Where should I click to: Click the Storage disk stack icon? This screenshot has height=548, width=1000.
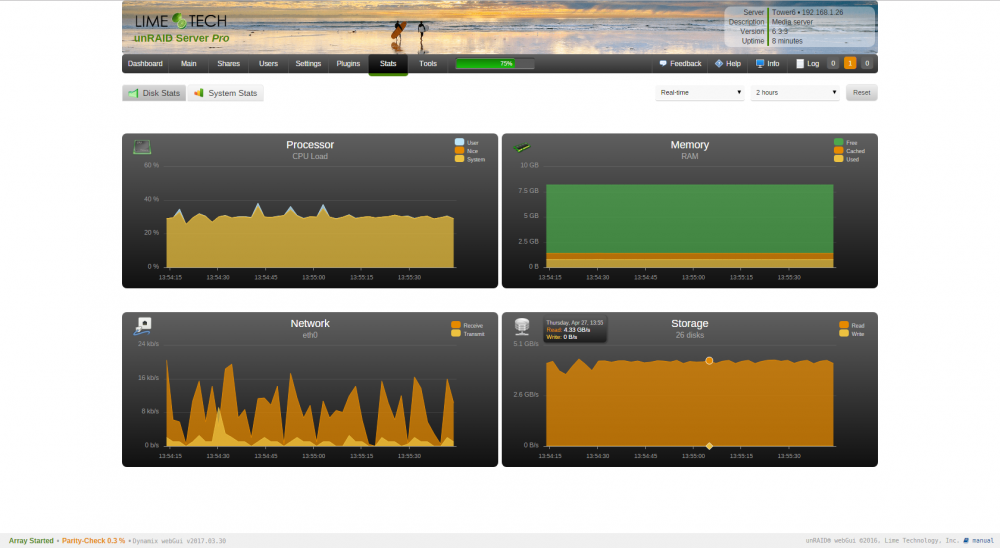(x=522, y=327)
